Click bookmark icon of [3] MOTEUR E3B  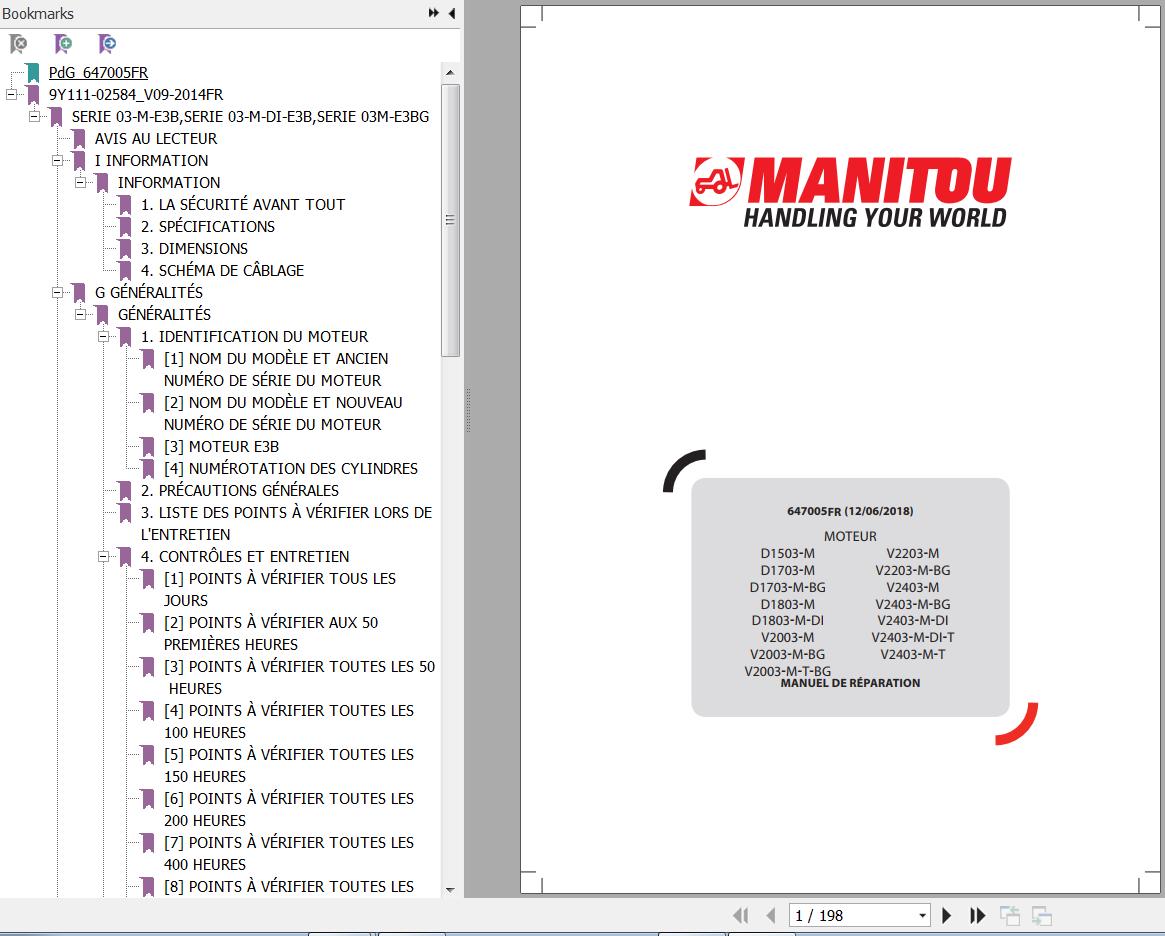(x=148, y=447)
